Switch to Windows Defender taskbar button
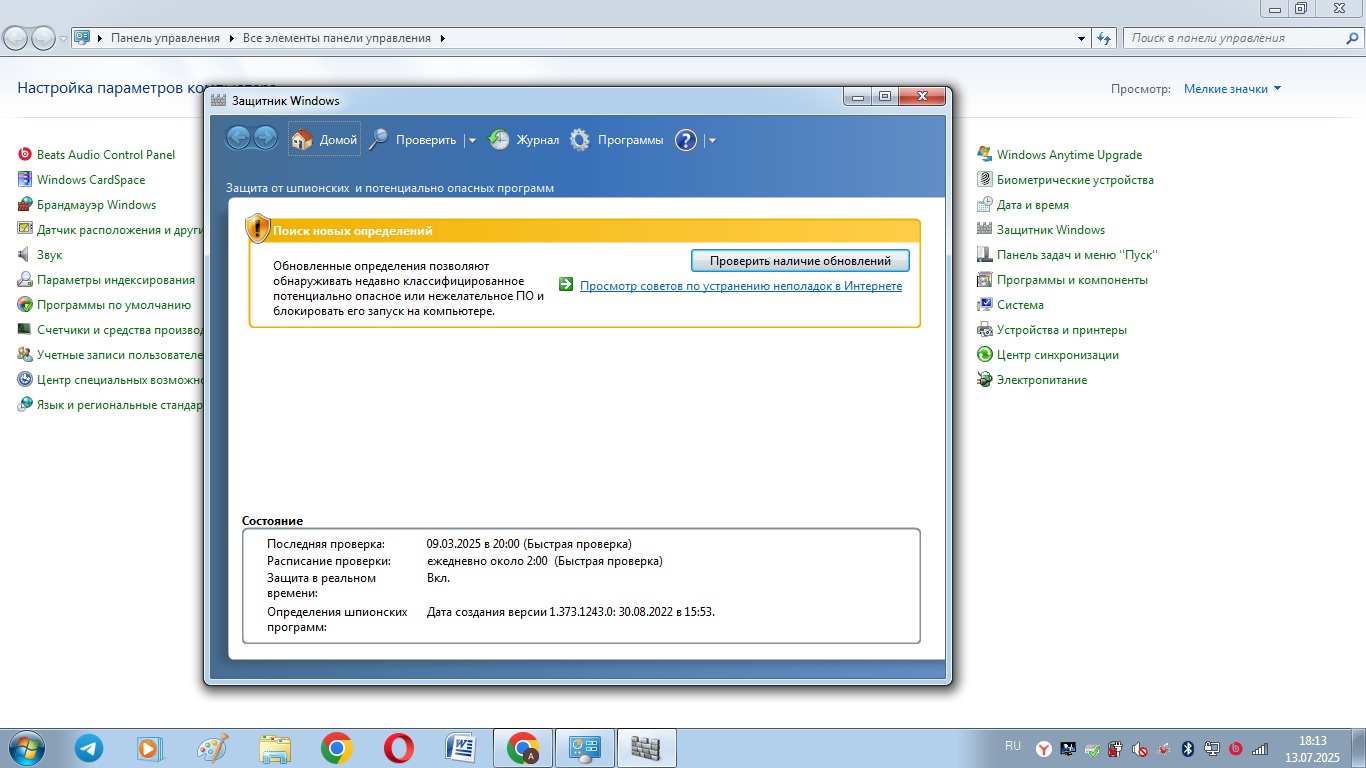 (x=647, y=748)
